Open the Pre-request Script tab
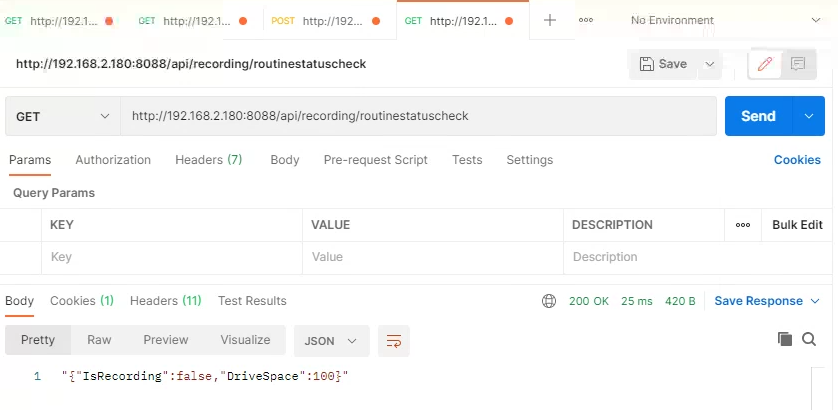 pyautogui.click(x=375, y=160)
